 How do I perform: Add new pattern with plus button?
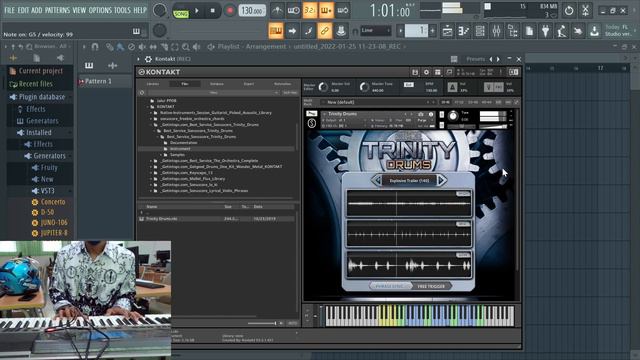(x=432, y=31)
